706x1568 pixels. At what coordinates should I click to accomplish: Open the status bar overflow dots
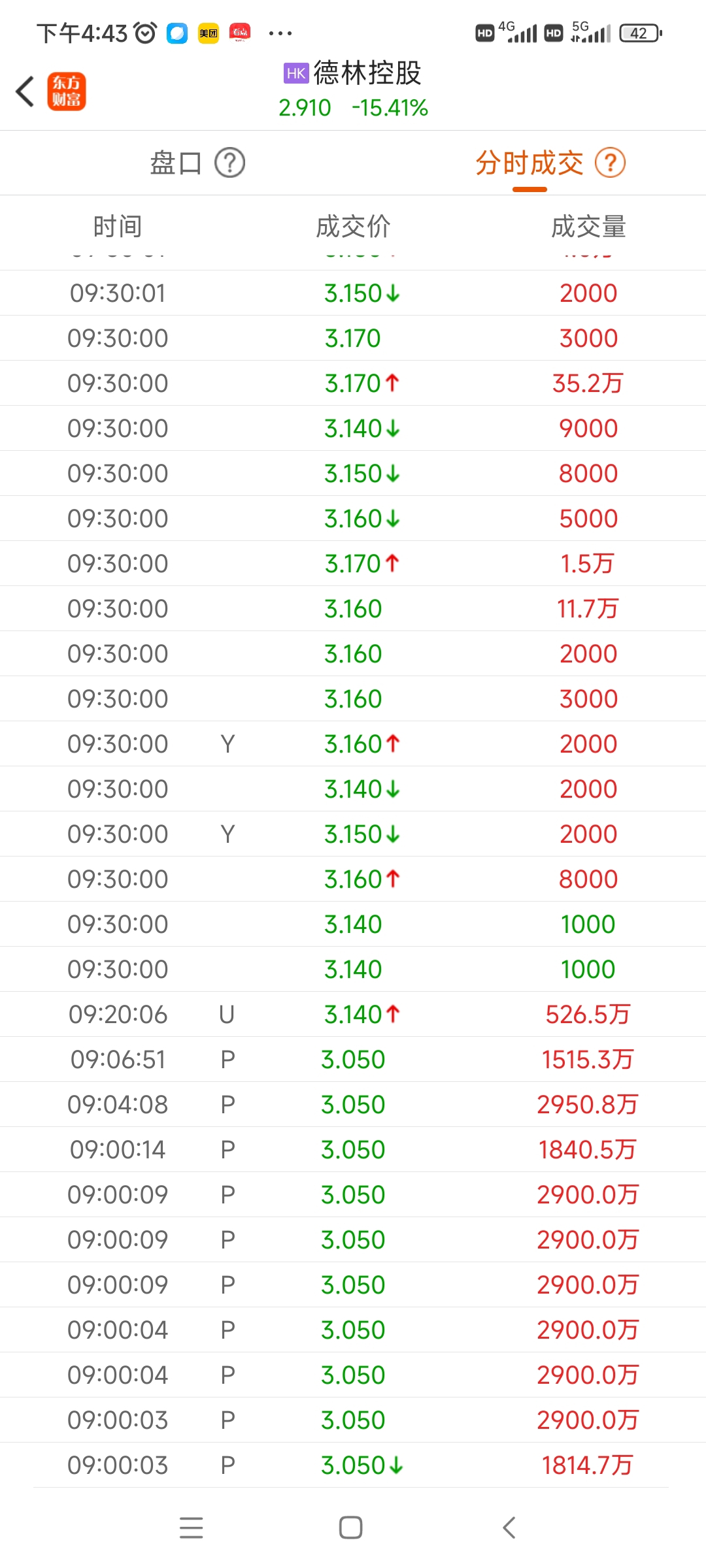click(280, 33)
